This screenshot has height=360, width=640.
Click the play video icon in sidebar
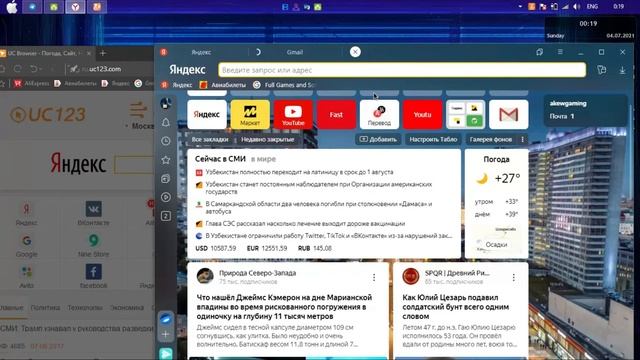pos(166,197)
